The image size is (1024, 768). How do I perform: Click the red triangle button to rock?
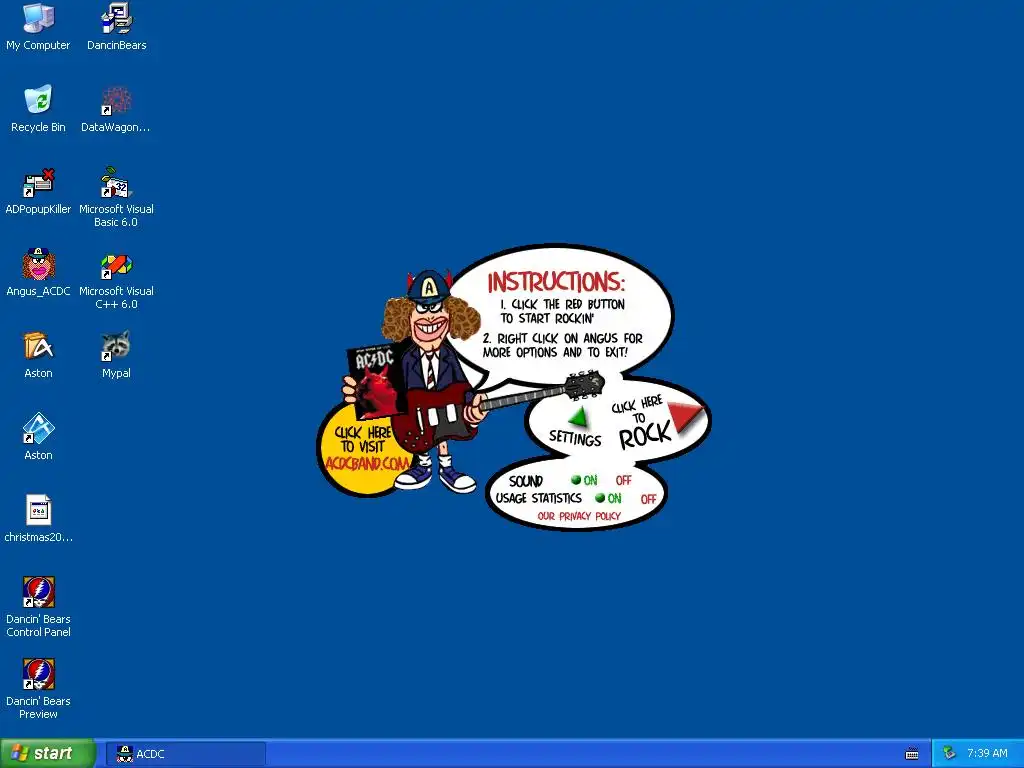(684, 417)
